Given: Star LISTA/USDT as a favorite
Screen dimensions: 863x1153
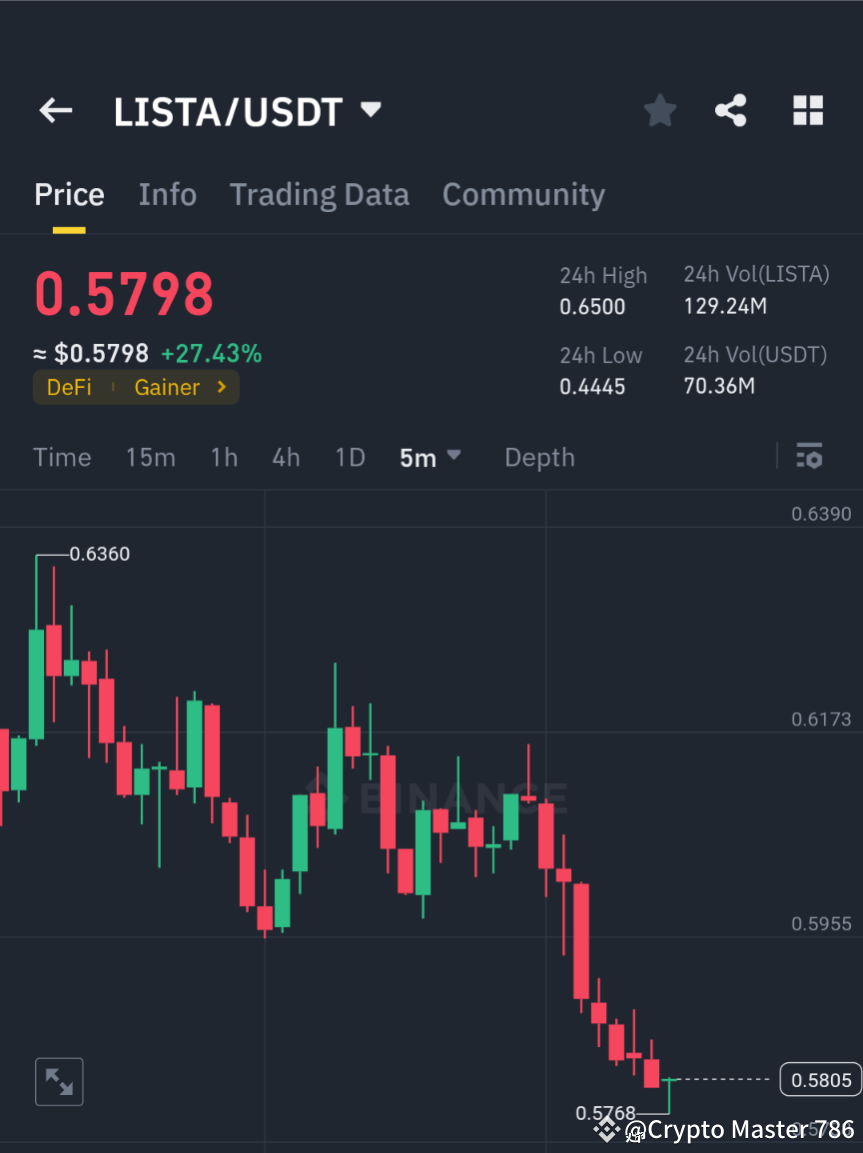Looking at the screenshot, I should (659, 110).
